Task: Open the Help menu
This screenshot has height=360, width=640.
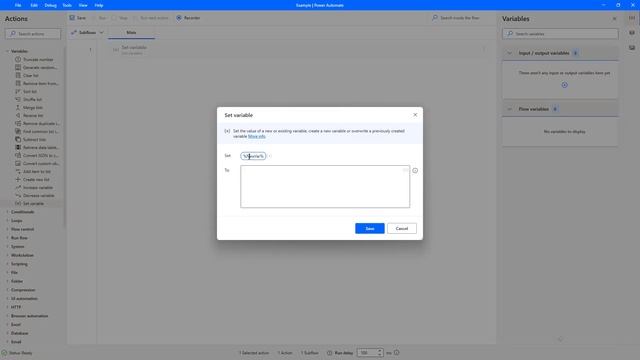Action: point(99,5)
